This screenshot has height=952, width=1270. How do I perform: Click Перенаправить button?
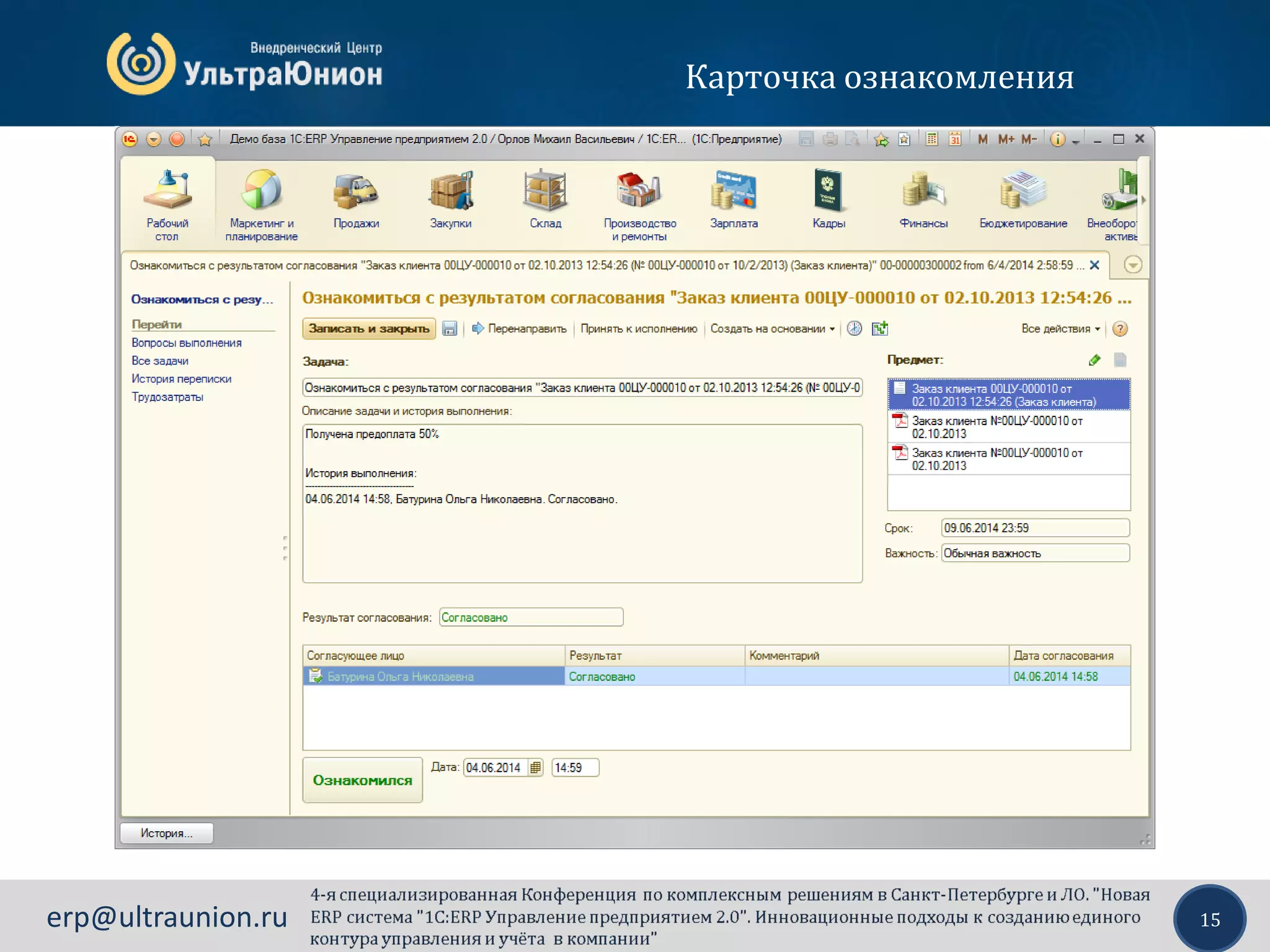pyautogui.click(x=520, y=328)
